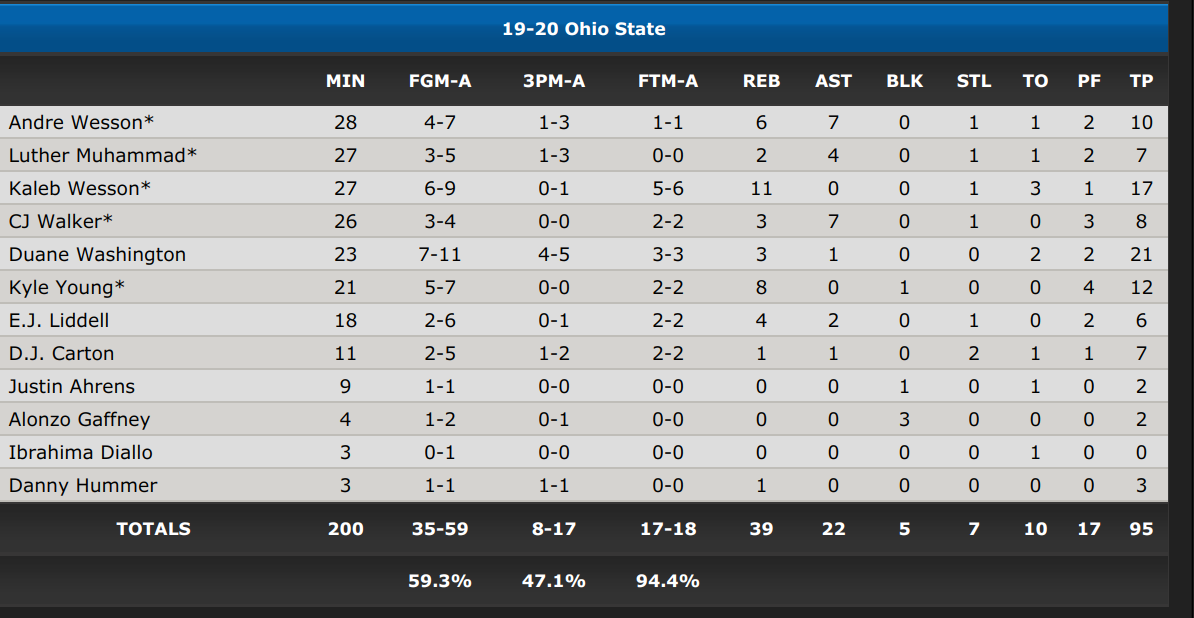Choose E.J. Liddell in the table
Viewport: 1194px width, 618px height.
(59, 320)
